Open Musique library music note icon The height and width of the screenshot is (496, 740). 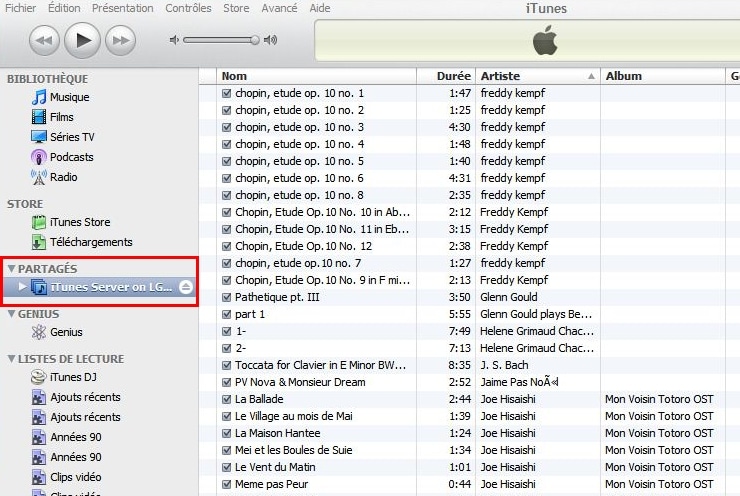tap(39, 97)
